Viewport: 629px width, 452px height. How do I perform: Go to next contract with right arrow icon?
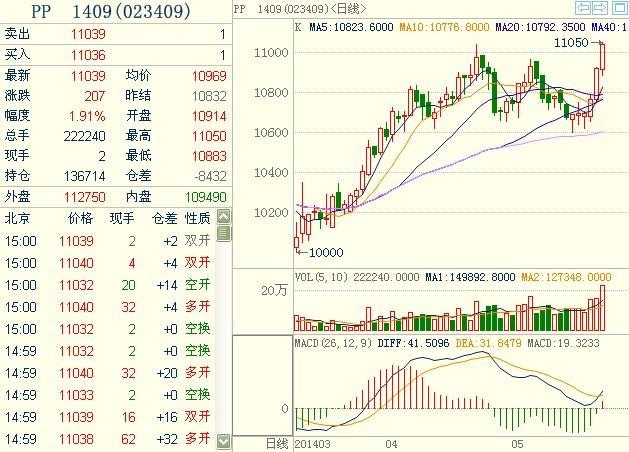point(600,8)
